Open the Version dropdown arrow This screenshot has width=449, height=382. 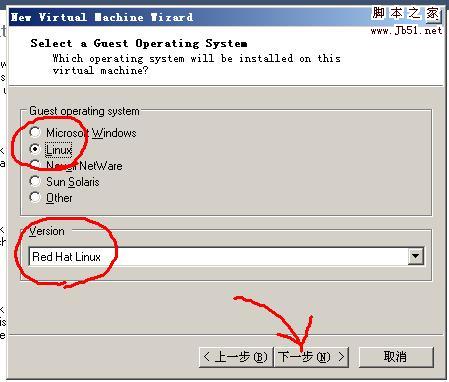[416, 256]
